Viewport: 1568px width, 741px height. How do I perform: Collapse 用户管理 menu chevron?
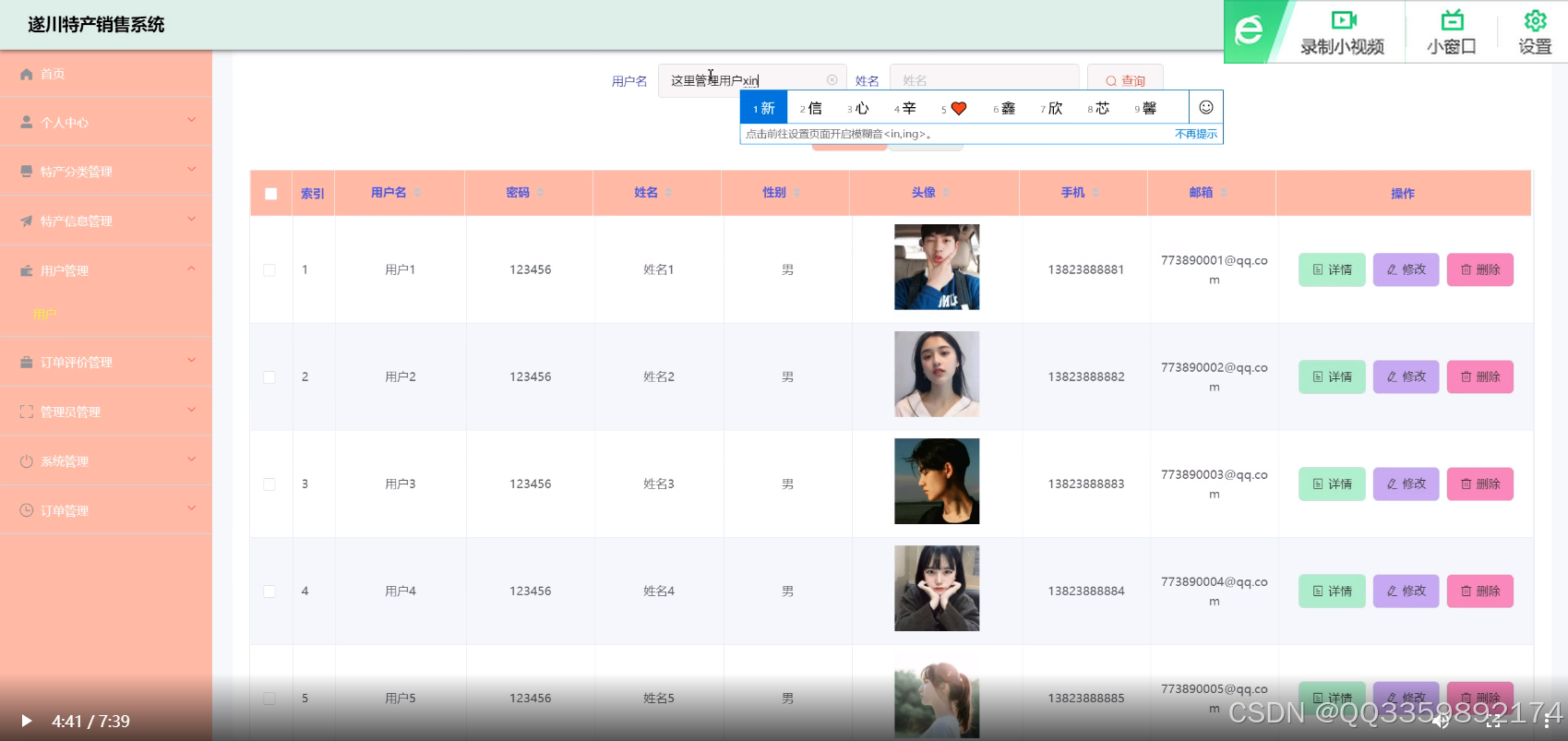(192, 269)
